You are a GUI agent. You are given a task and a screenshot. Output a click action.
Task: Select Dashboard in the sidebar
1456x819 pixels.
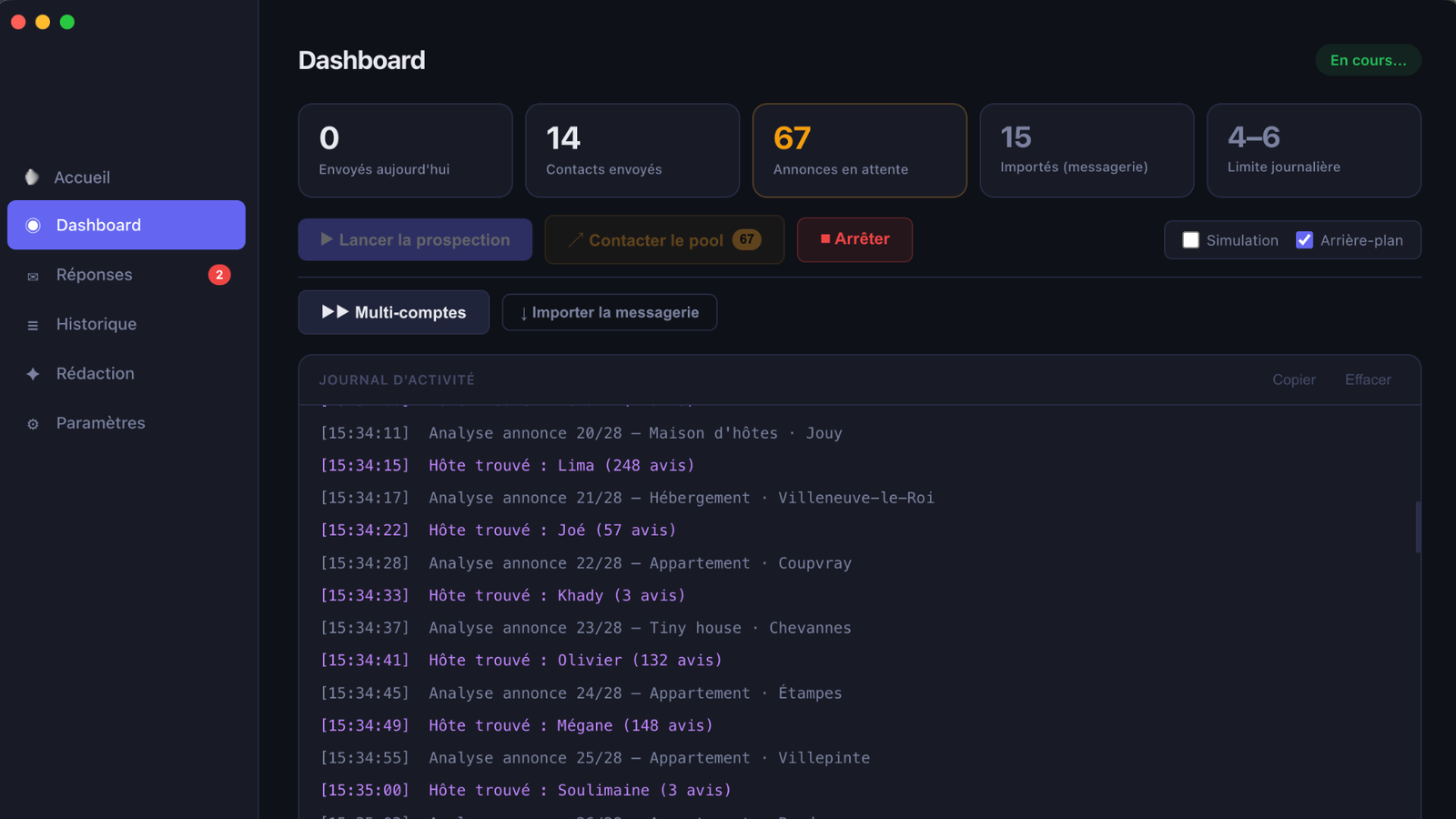126,225
